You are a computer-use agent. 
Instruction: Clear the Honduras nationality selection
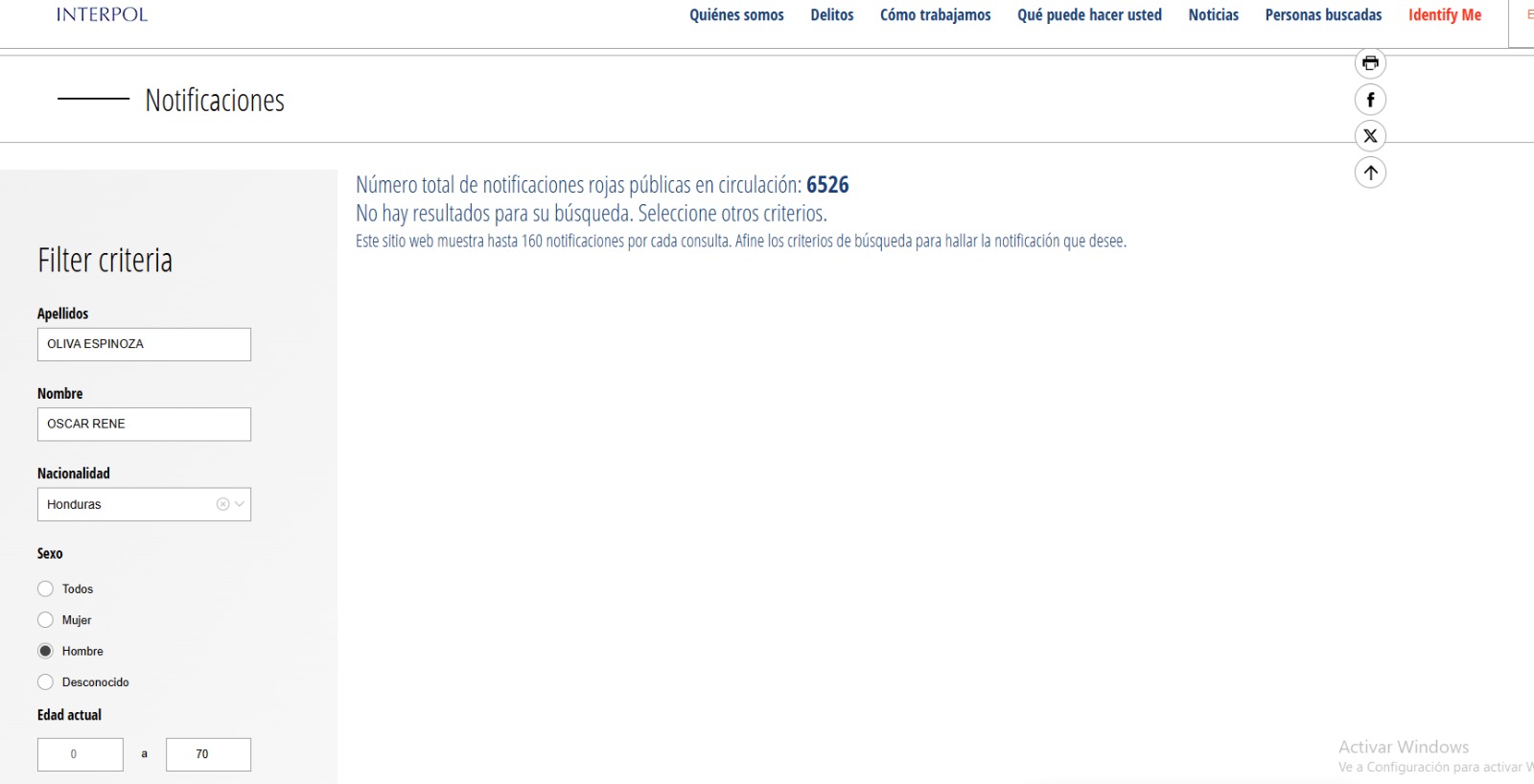pos(222,504)
